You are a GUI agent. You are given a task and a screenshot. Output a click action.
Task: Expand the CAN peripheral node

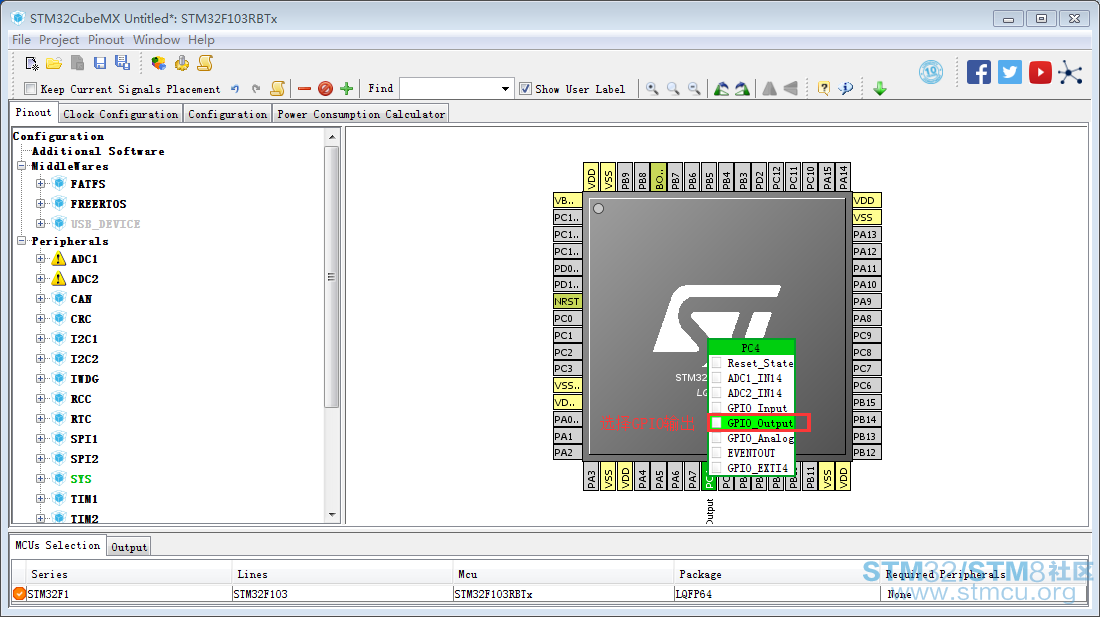pyautogui.click(x=41, y=299)
